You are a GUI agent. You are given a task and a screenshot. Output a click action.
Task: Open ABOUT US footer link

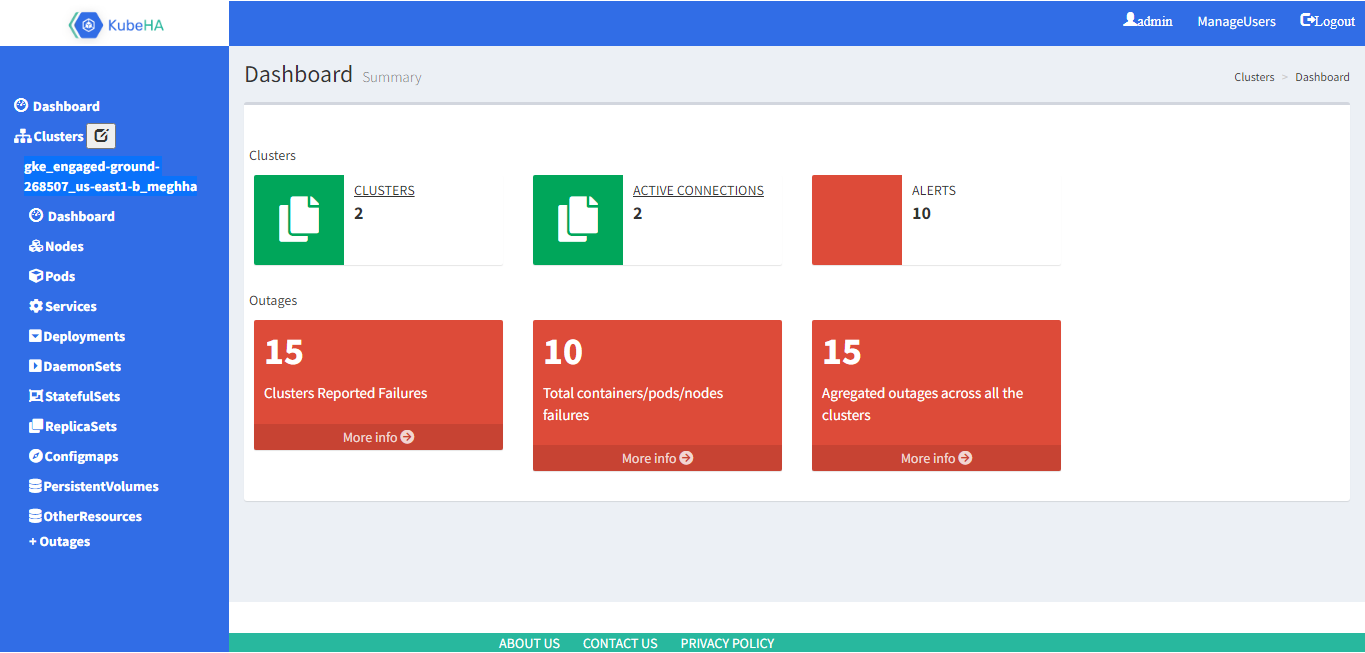pyautogui.click(x=529, y=643)
